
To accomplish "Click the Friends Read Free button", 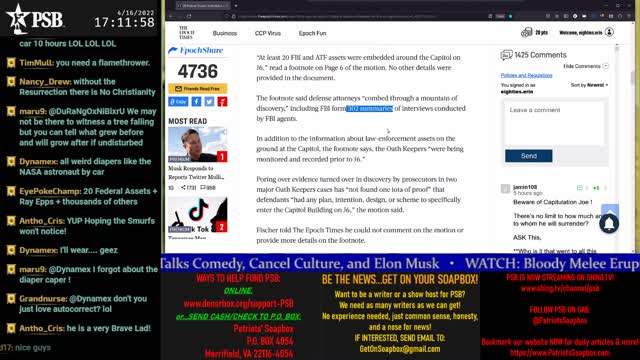I will 198,89.
